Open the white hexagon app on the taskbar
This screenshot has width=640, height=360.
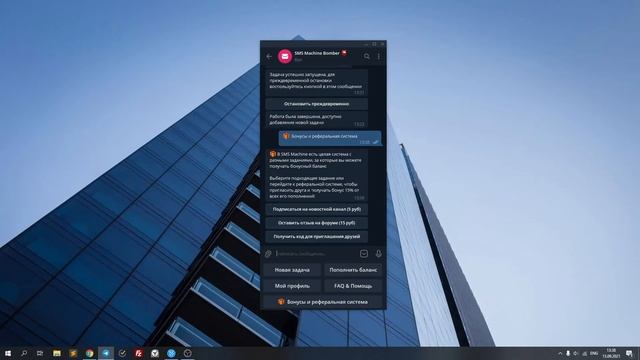coord(155,353)
